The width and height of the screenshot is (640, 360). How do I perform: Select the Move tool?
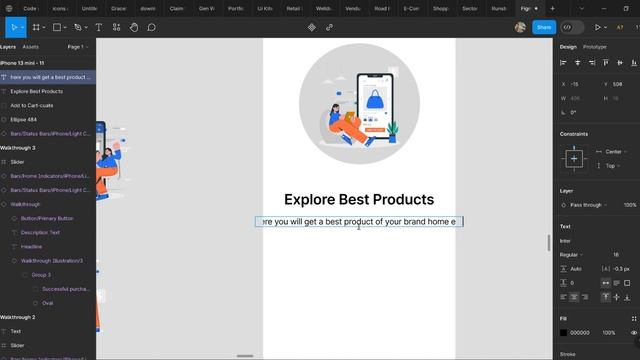14,27
